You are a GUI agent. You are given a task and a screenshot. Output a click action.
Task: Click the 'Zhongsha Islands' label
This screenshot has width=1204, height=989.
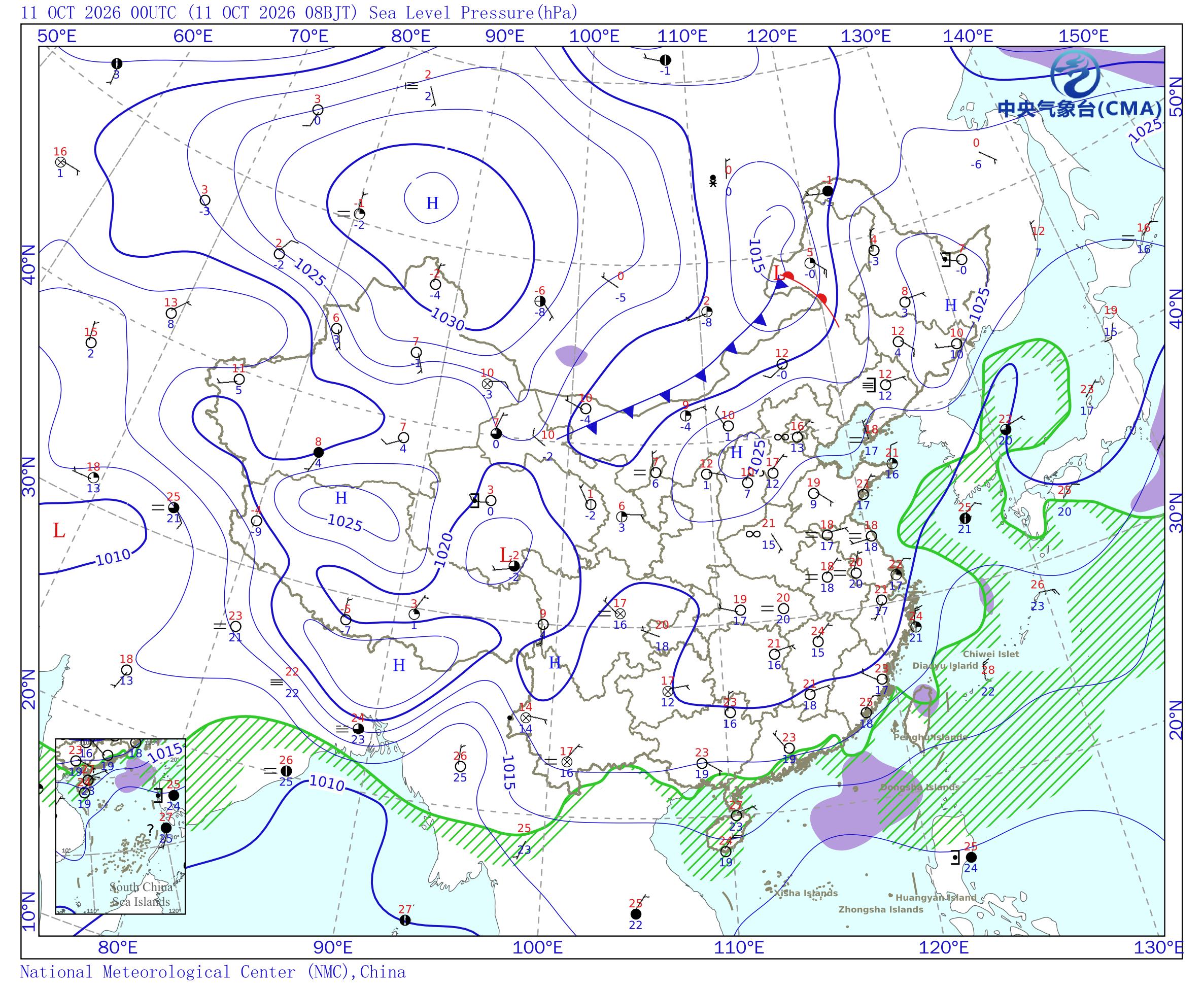(880, 910)
